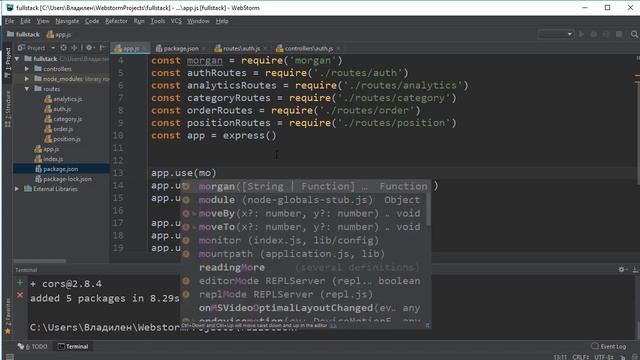Click app.js breadcrumb in navigation bar
640x360 pixels.
click(x=59, y=35)
